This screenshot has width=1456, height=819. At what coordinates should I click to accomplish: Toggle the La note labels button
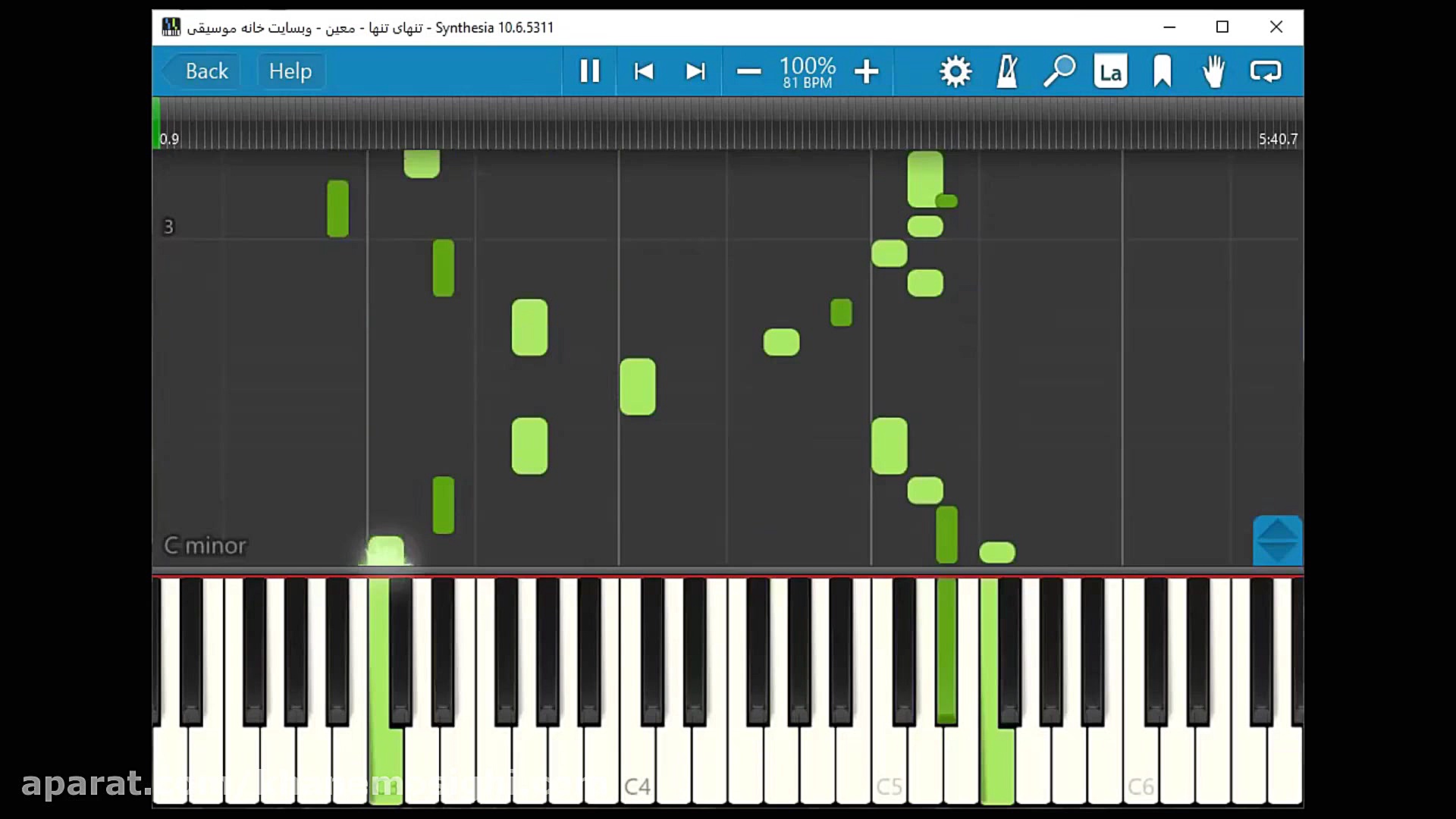click(1110, 71)
